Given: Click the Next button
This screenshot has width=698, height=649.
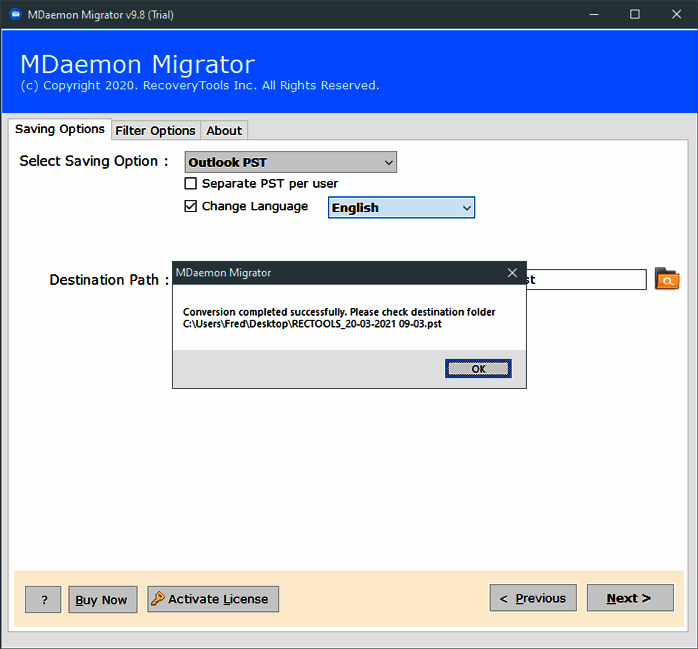Looking at the screenshot, I should (629, 598).
